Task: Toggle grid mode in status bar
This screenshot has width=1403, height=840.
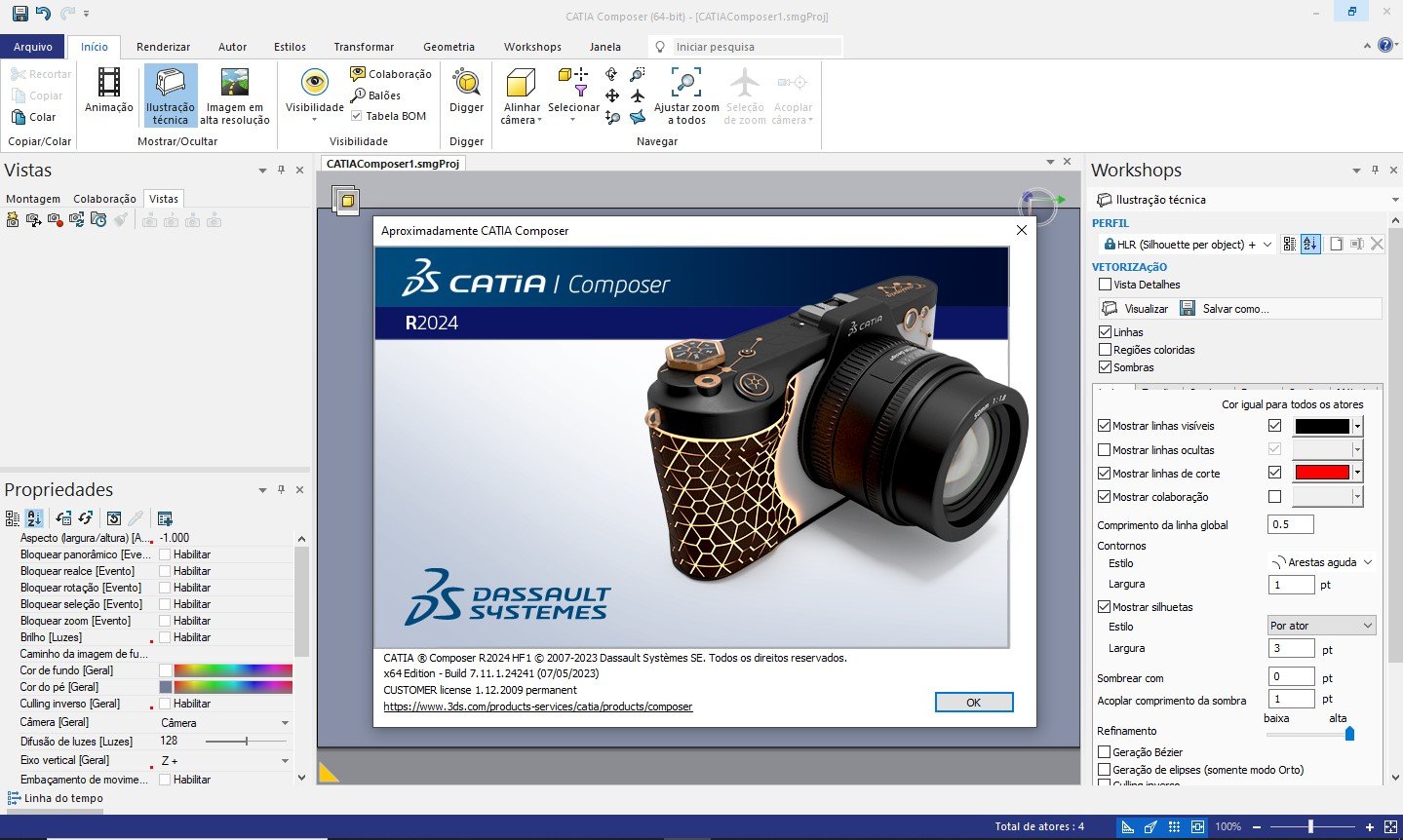Action: click(x=1174, y=826)
